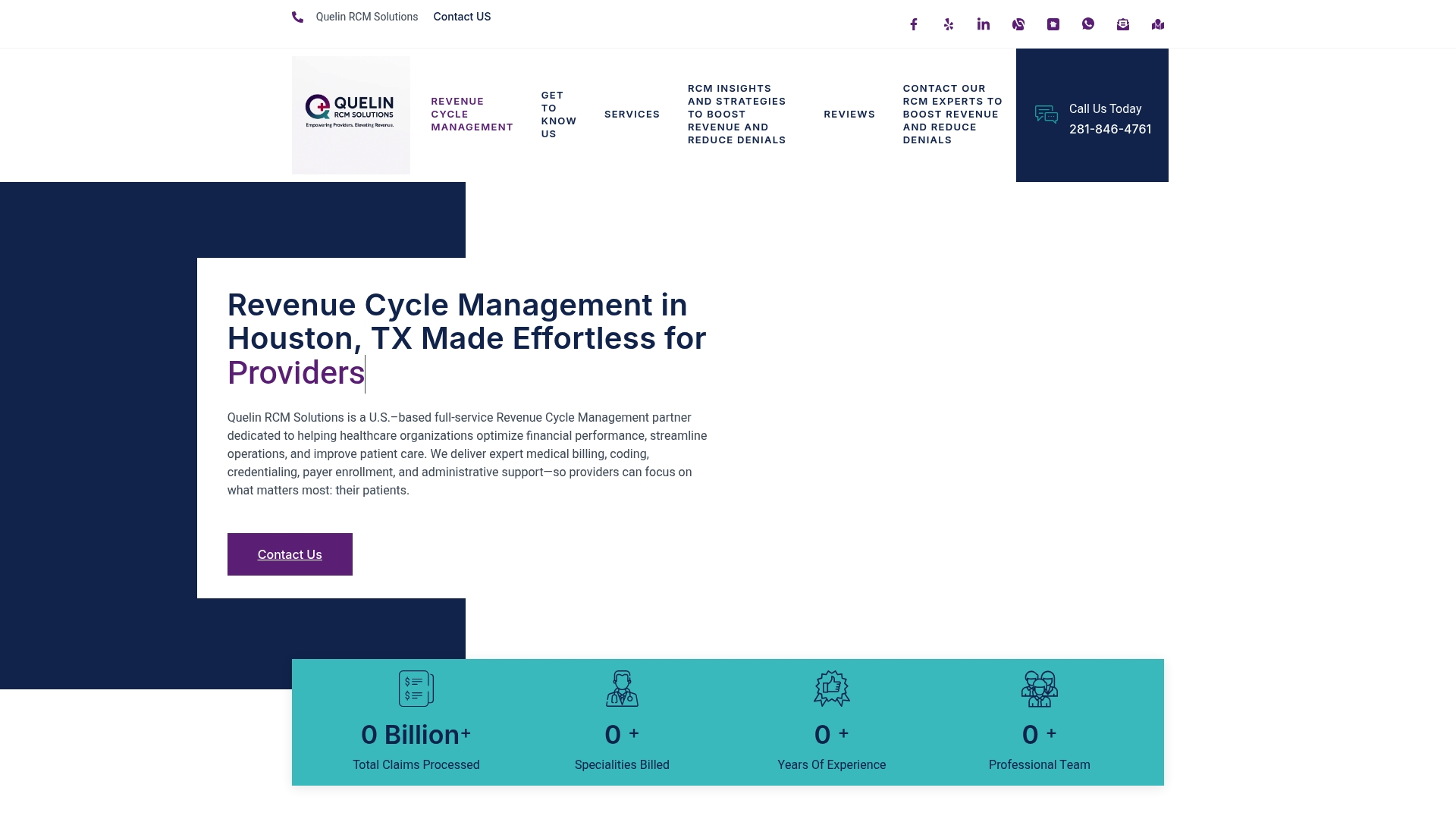Click the Contact US link in top bar
1456x819 pixels.
462,17
